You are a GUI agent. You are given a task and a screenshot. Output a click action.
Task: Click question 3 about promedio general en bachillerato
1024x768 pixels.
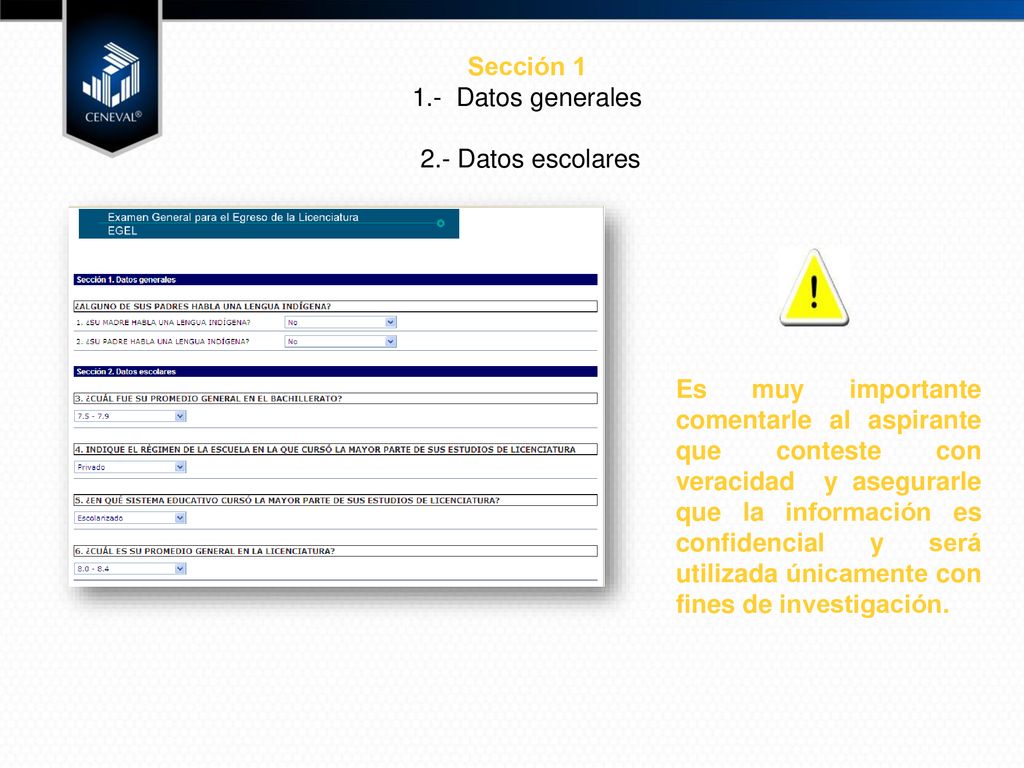(x=335, y=398)
